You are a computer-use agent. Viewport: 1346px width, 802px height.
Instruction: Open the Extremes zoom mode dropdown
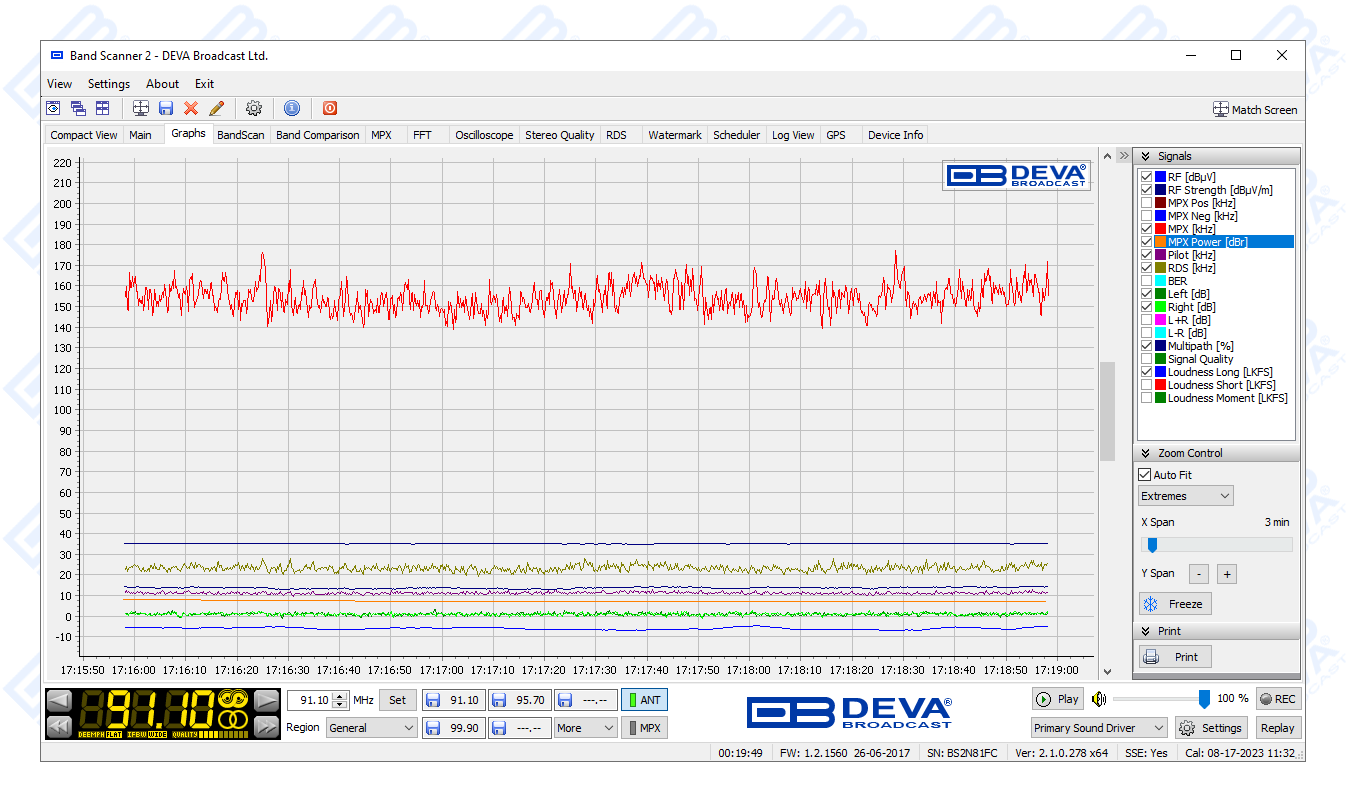tap(1186, 496)
